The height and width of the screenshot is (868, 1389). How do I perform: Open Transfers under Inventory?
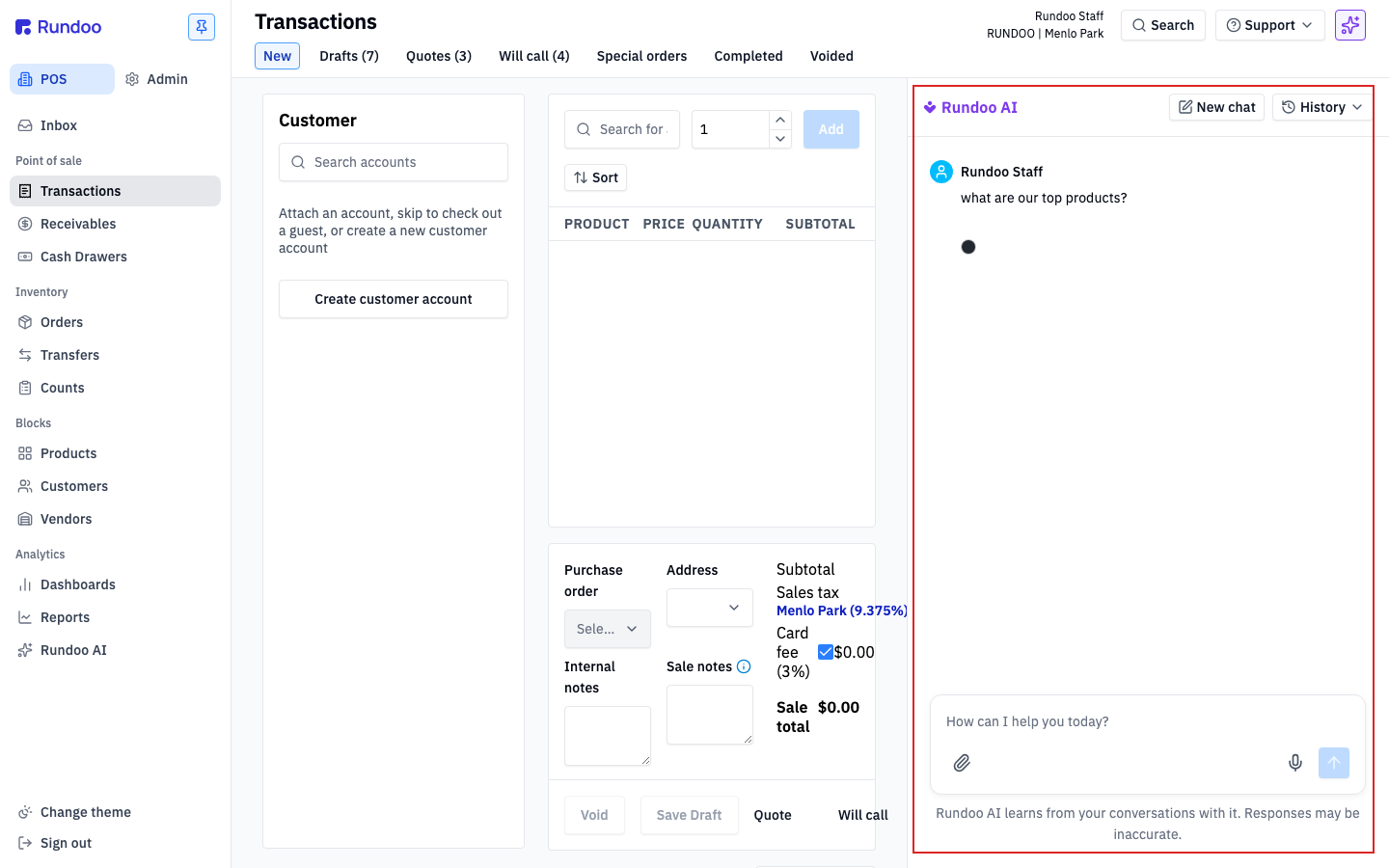115,355
